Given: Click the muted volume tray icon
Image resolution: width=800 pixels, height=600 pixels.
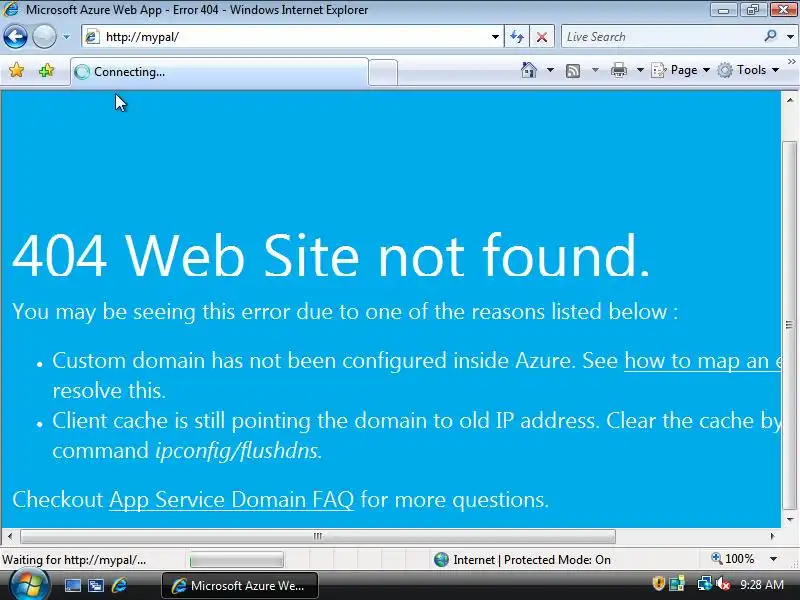Looking at the screenshot, I should tap(722, 584).
